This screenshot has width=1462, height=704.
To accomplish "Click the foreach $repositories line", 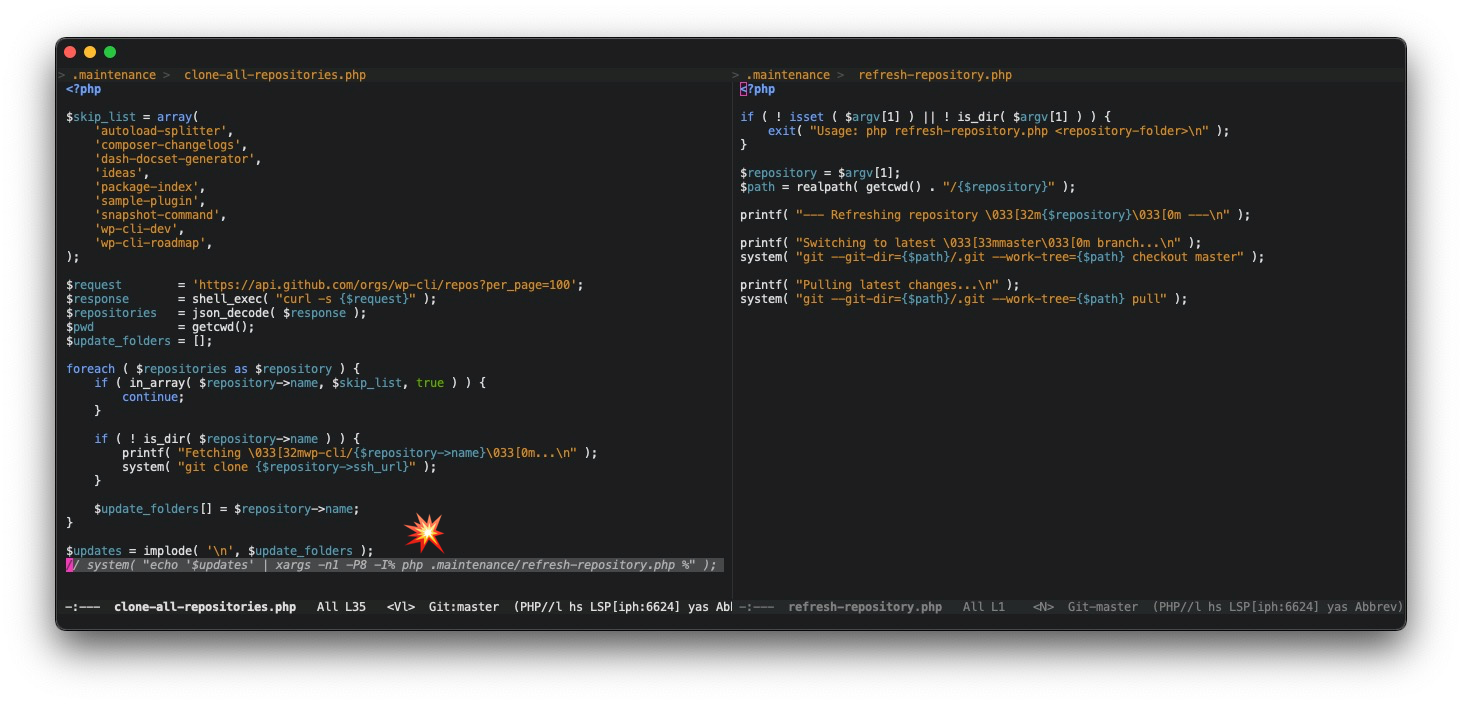I will pos(213,369).
